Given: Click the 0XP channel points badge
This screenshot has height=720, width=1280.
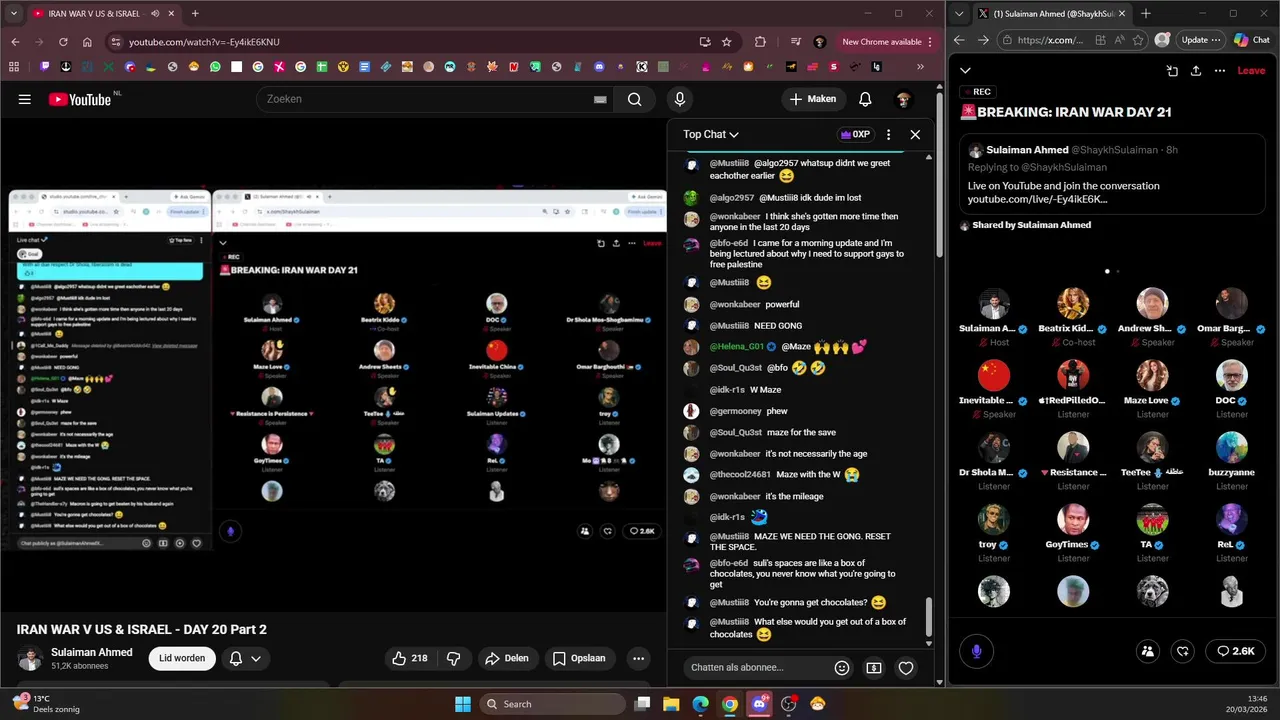Looking at the screenshot, I should click(855, 134).
